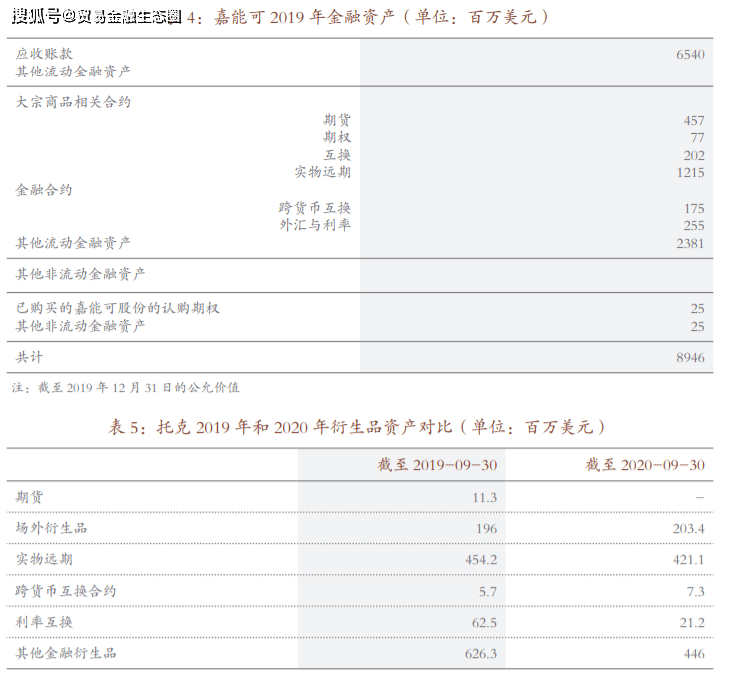730x675 pixels.
Task: Click the 25 in the 认购期权 row
Action: (x=697, y=309)
